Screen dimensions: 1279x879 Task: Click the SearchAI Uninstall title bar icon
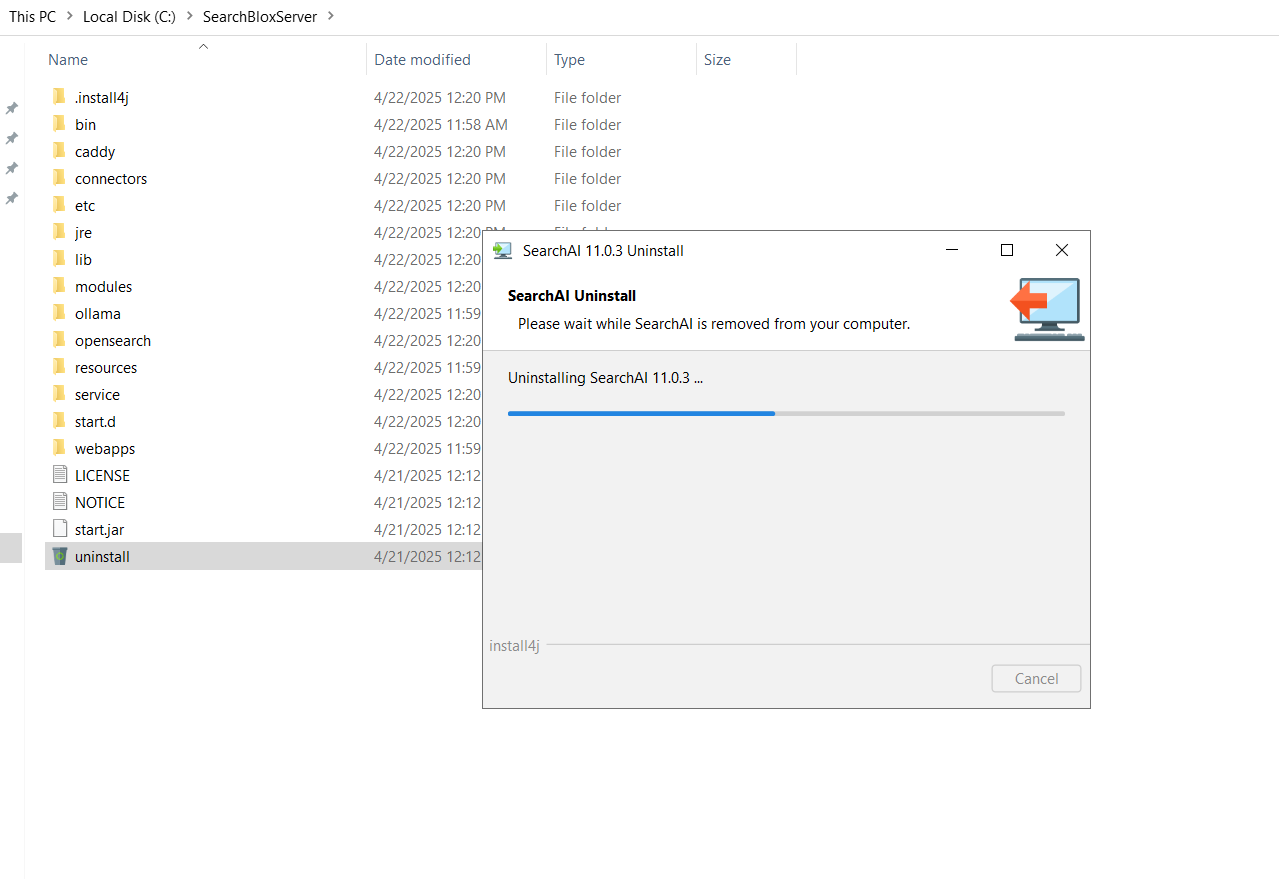click(503, 250)
